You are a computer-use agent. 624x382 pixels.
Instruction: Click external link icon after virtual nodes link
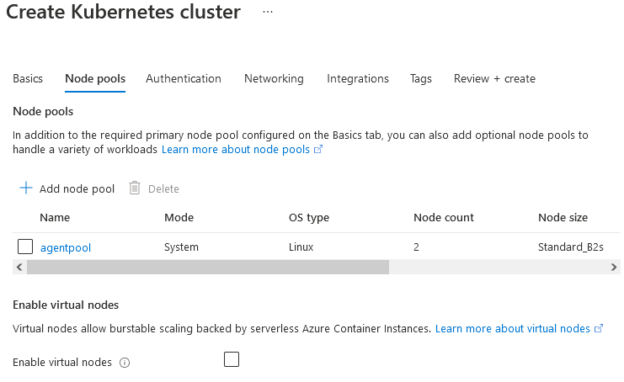(599, 329)
